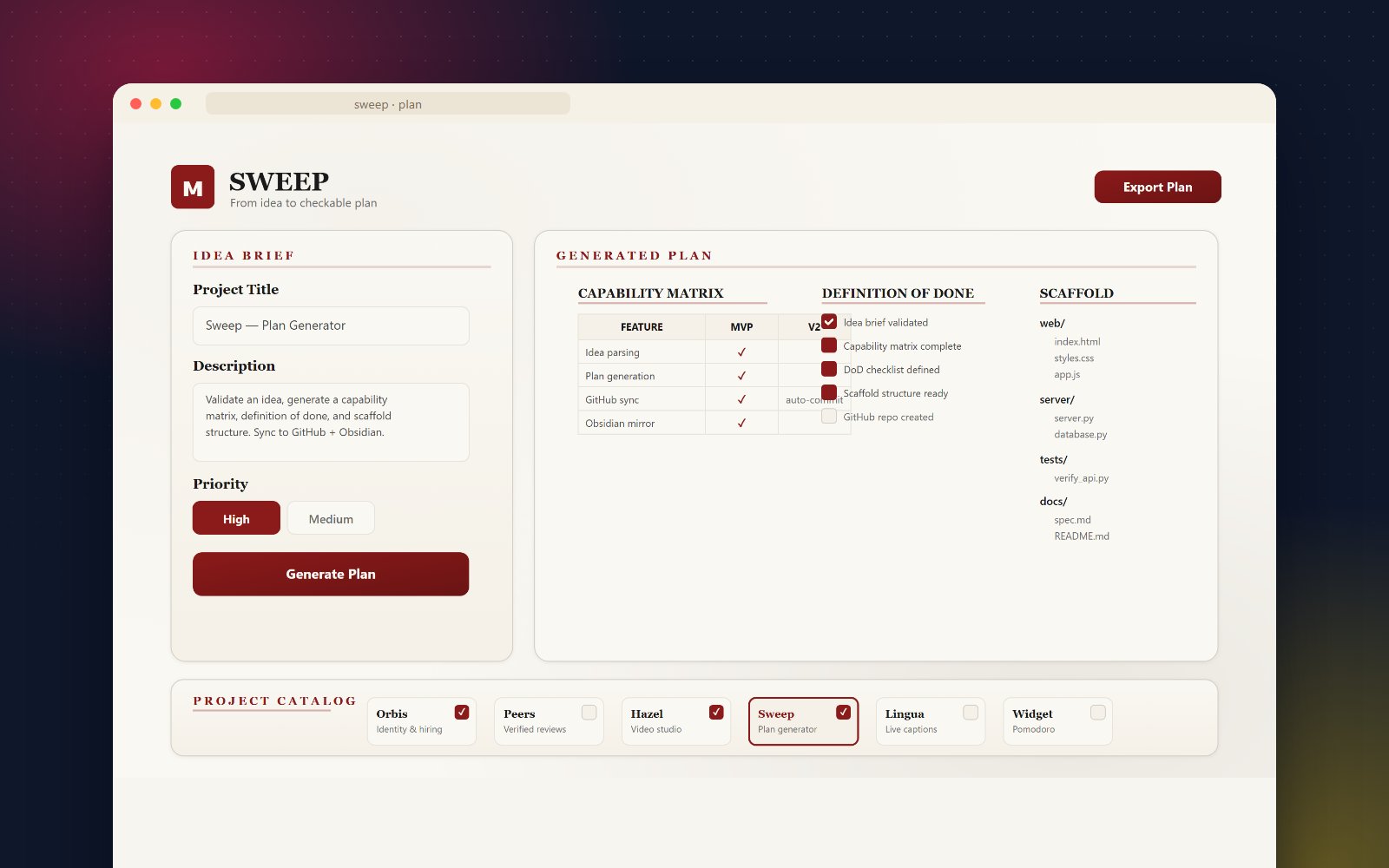
Task: Enable the Peers project checkbox
Action: click(589, 712)
